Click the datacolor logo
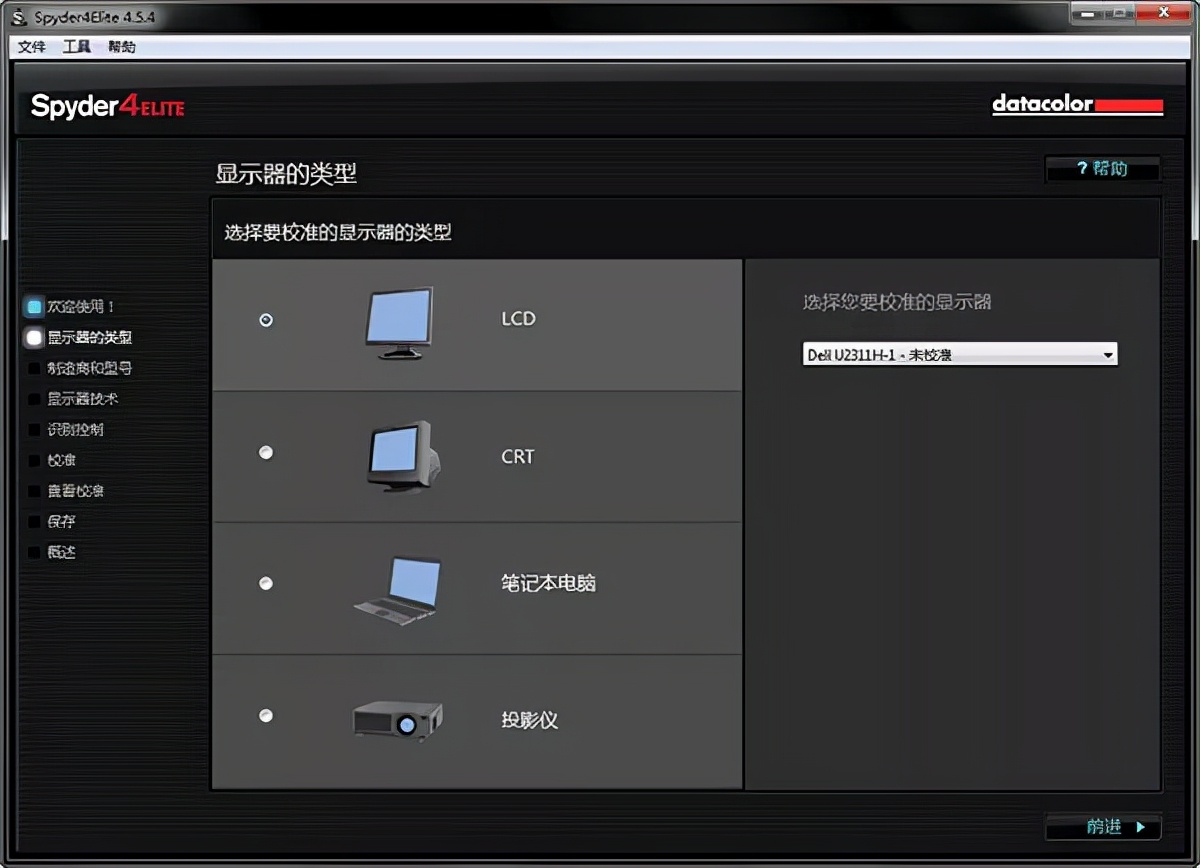 (1077, 103)
